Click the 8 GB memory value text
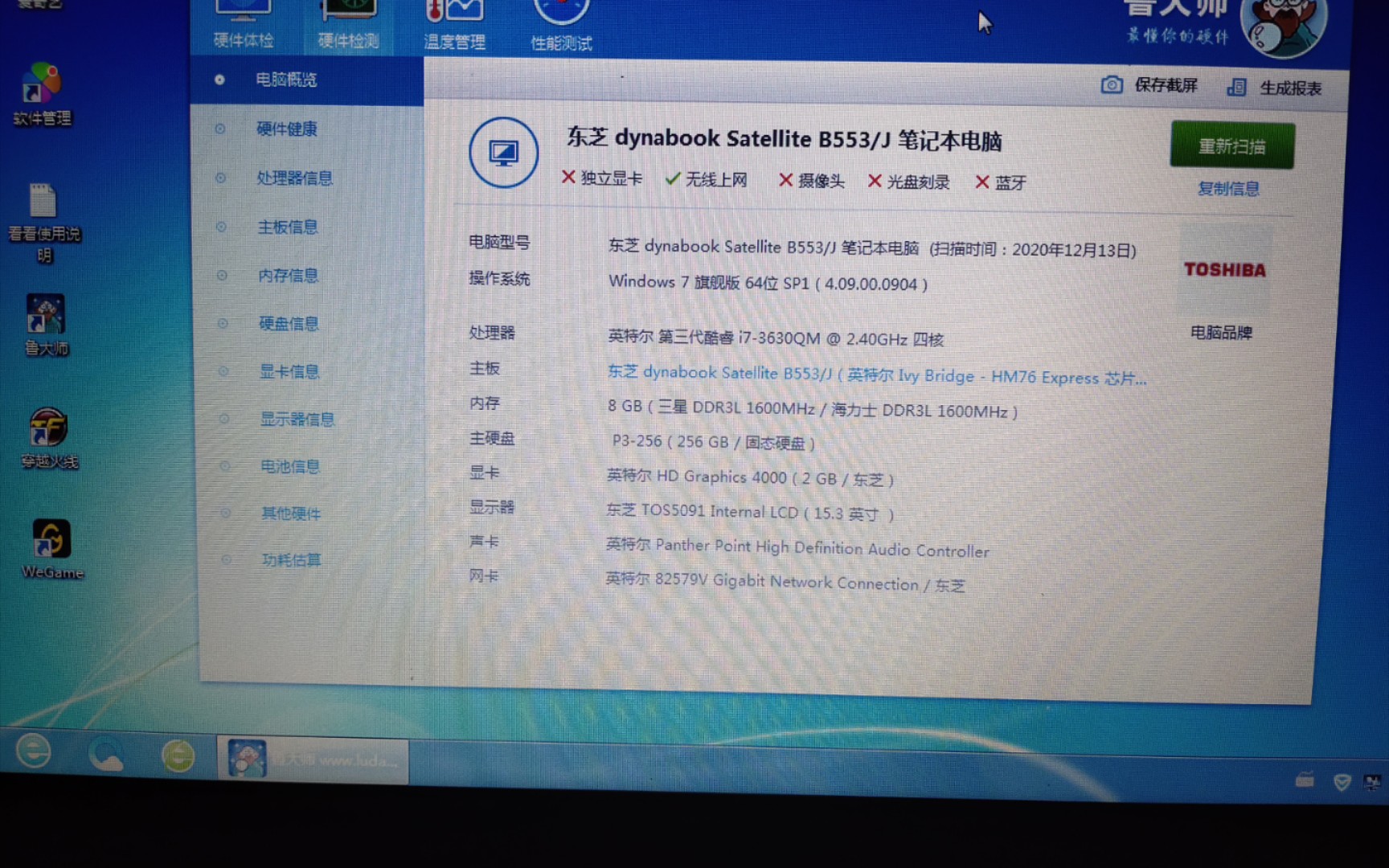Screen dimensions: 1389x868 [x=813, y=409]
